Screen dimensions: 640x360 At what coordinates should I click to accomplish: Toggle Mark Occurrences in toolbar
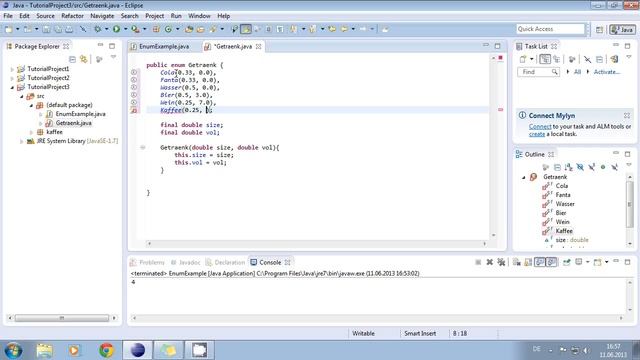(246, 29)
